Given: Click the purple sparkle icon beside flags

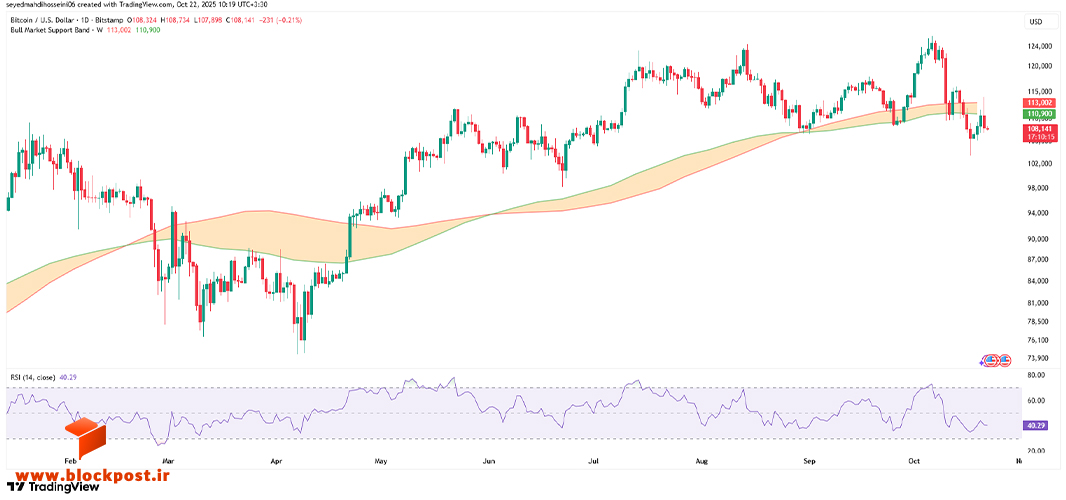Looking at the screenshot, I should [x=982, y=362].
